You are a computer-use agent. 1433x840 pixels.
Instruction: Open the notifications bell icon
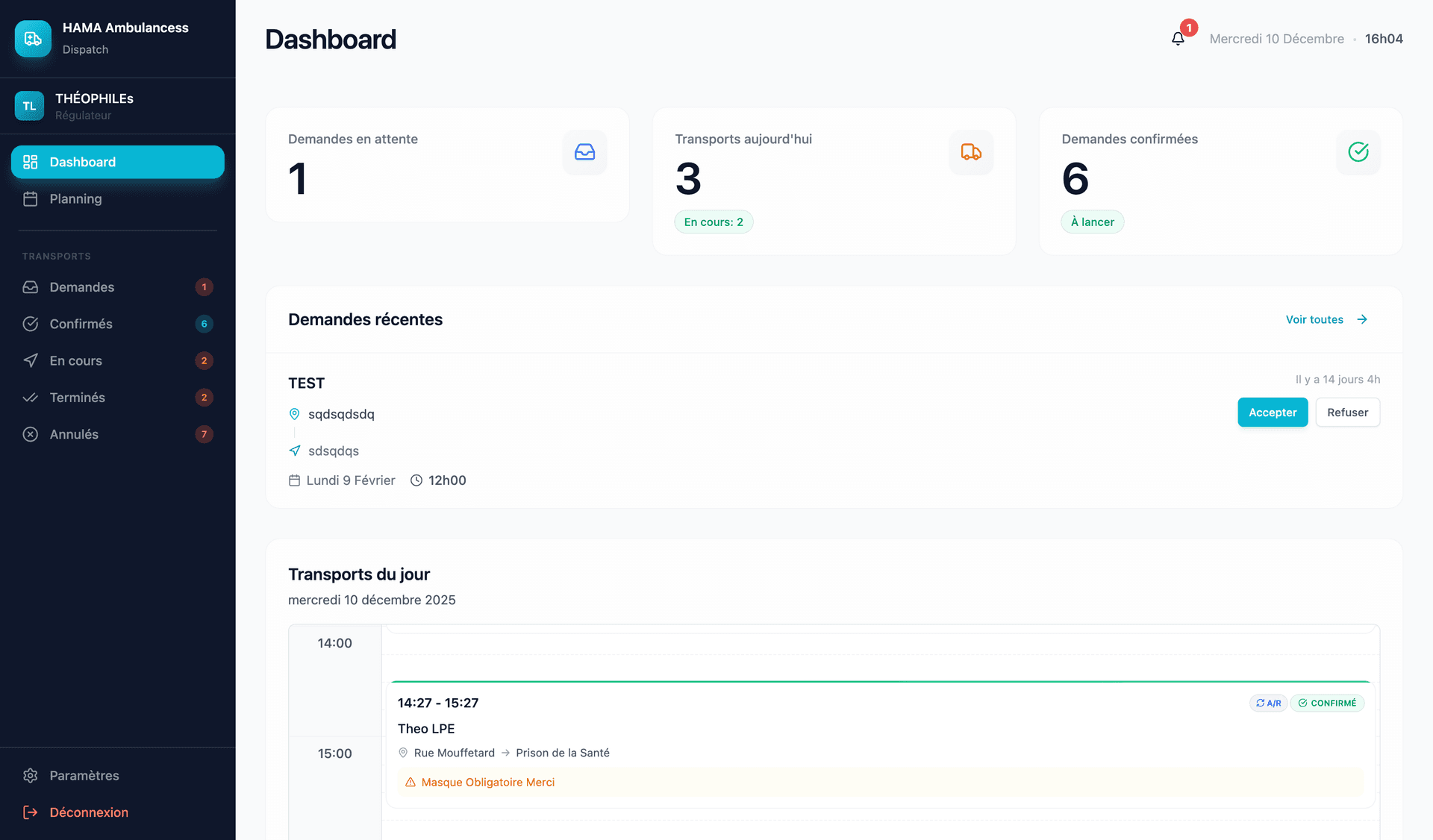(1178, 37)
